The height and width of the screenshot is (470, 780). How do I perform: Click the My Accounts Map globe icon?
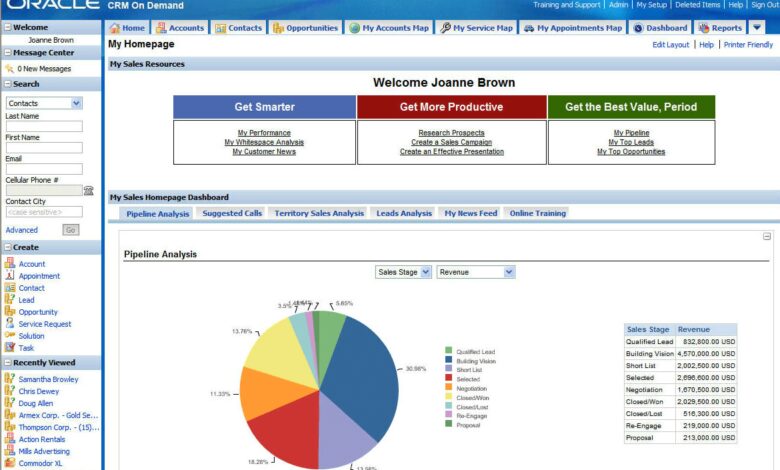pos(355,28)
